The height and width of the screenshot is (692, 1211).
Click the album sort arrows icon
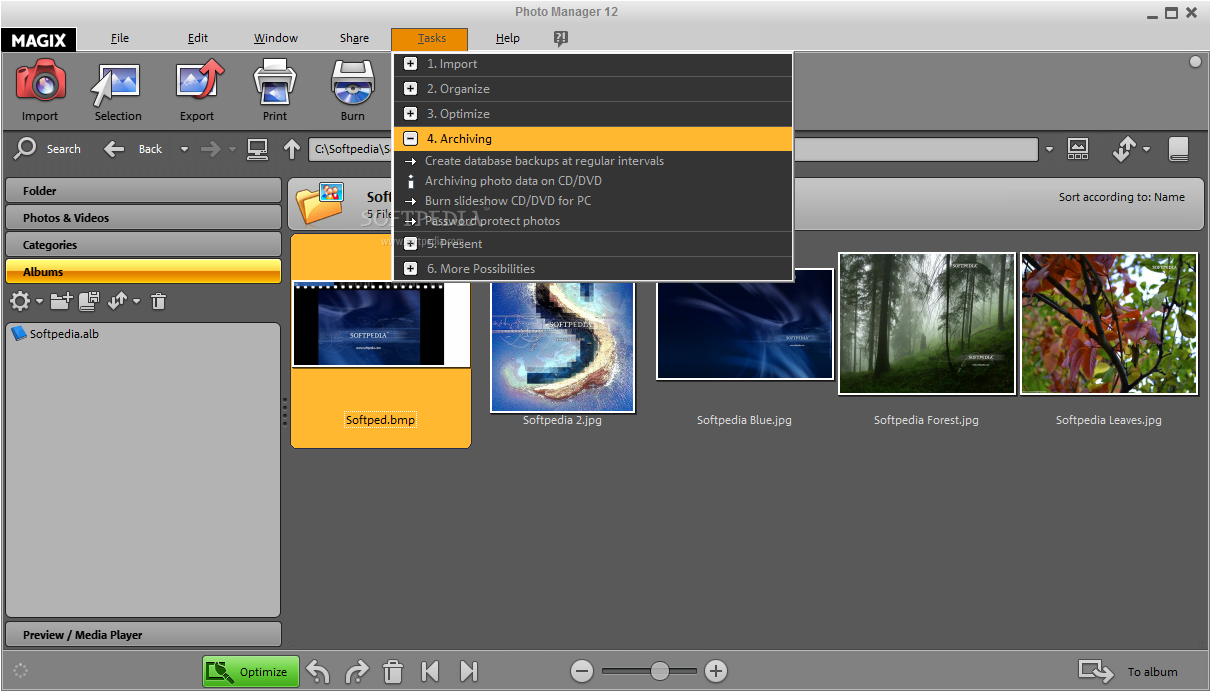pyautogui.click(x=118, y=300)
